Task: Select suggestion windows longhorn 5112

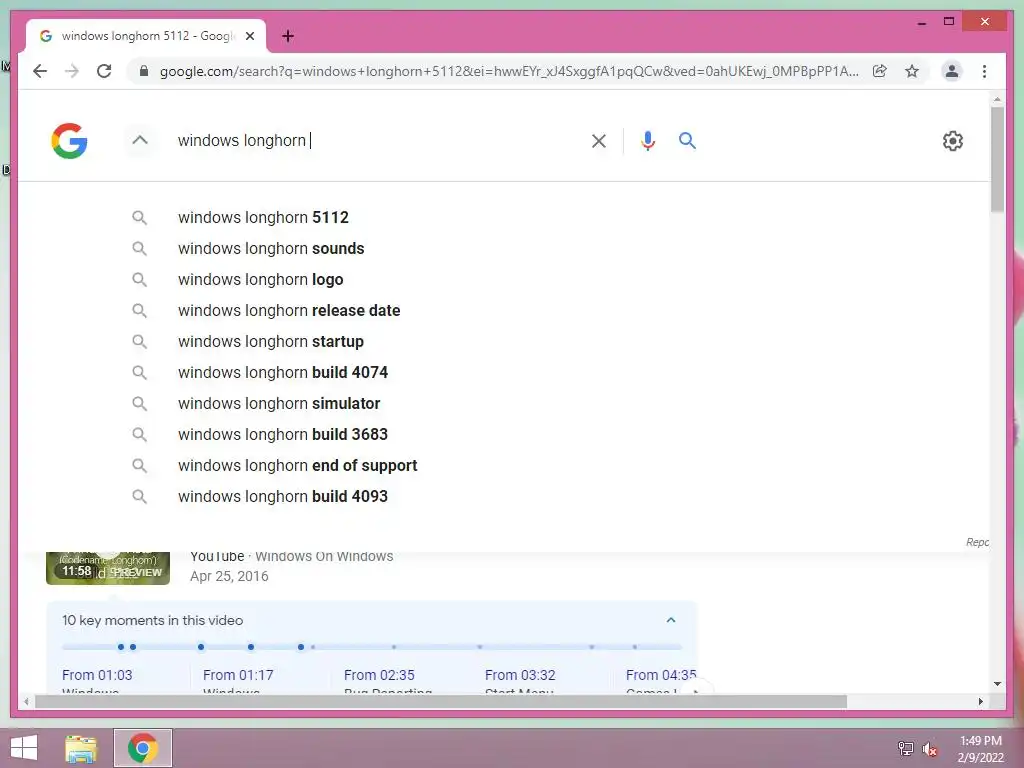Action: point(263,217)
